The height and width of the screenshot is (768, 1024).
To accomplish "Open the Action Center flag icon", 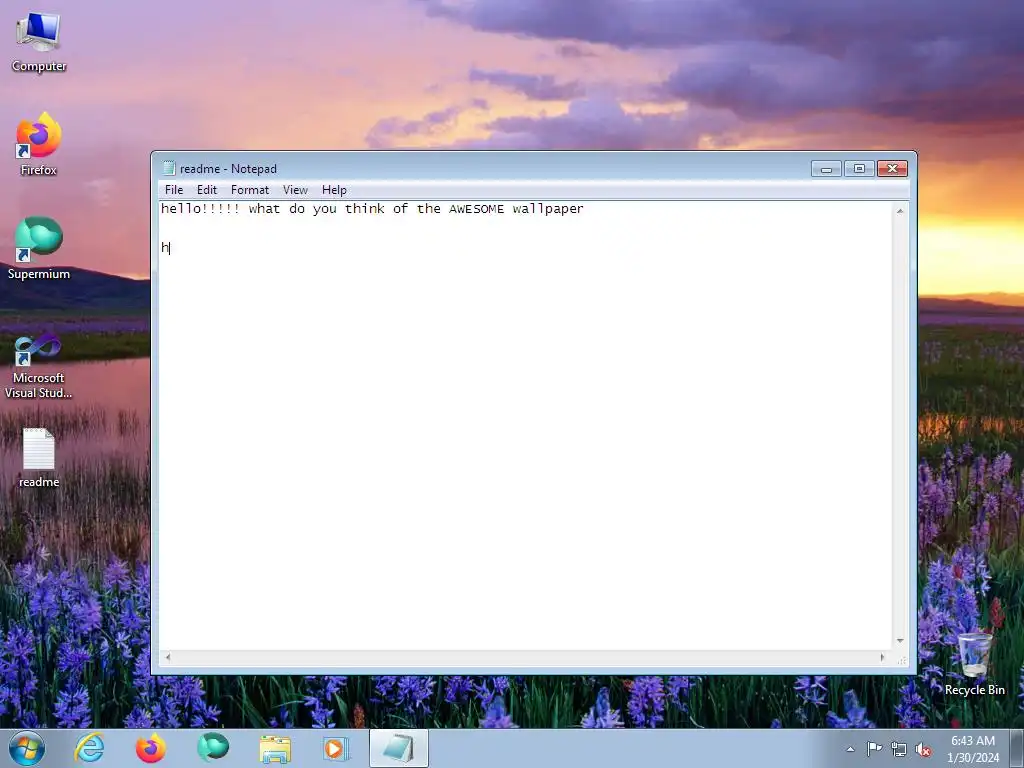I will click(874, 749).
